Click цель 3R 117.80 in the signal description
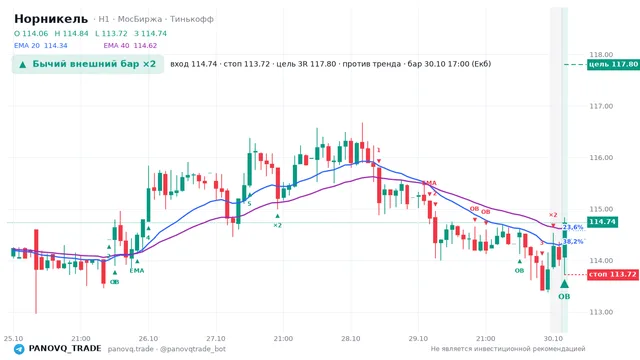This screenshot has height=360, width=640. (306, 64)
